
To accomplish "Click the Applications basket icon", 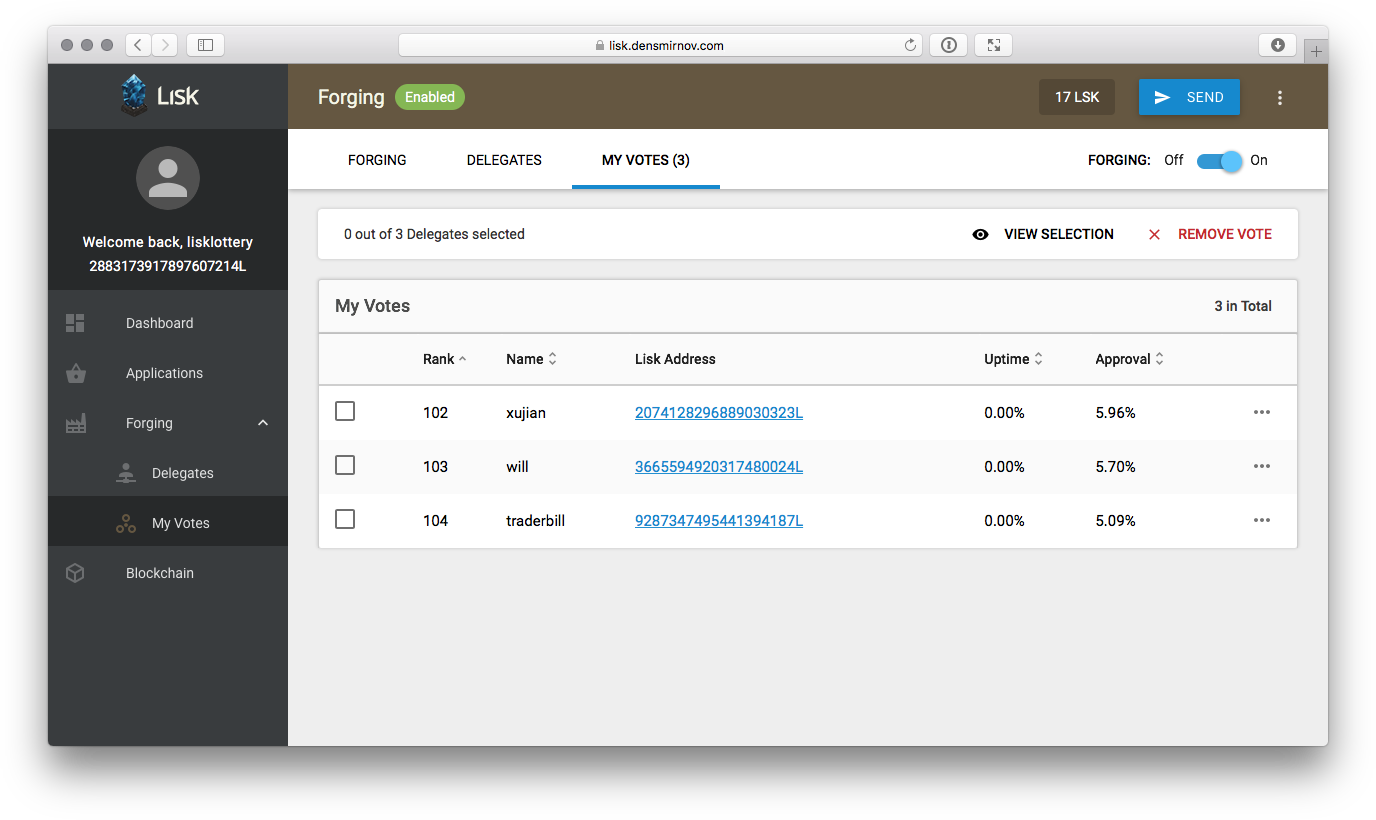I will coord(75,373).
